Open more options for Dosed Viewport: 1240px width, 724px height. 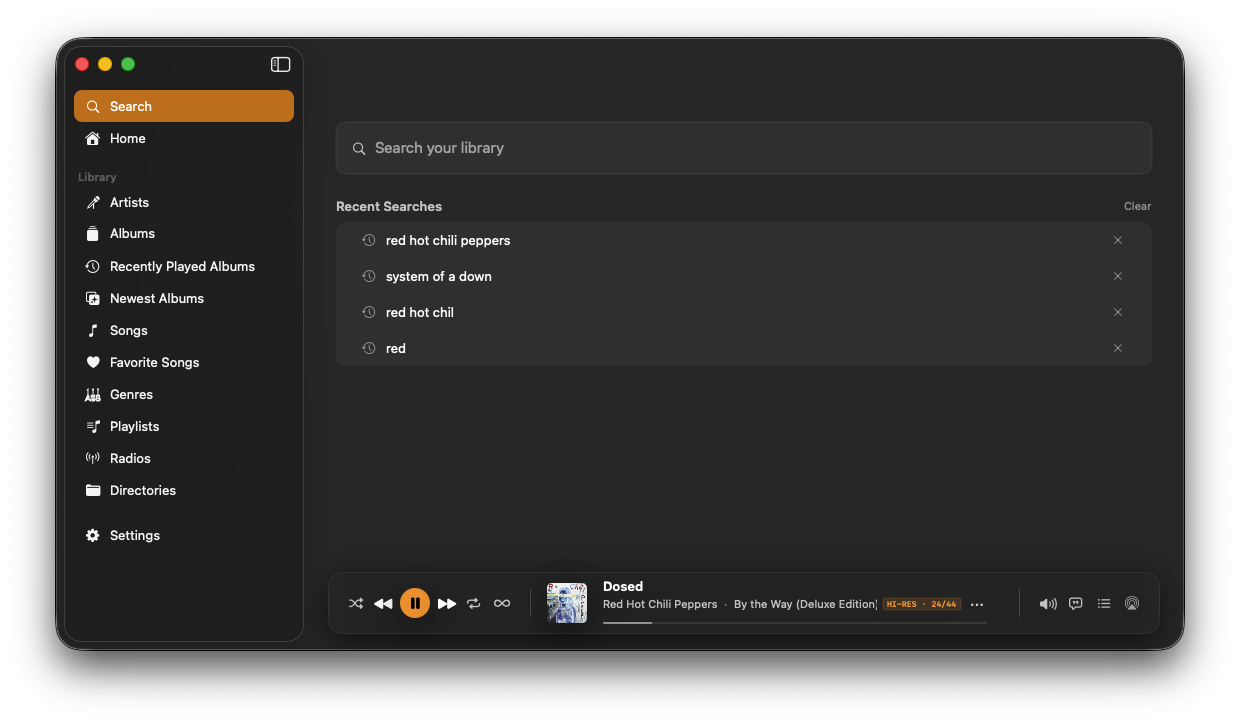click(976, 604)
